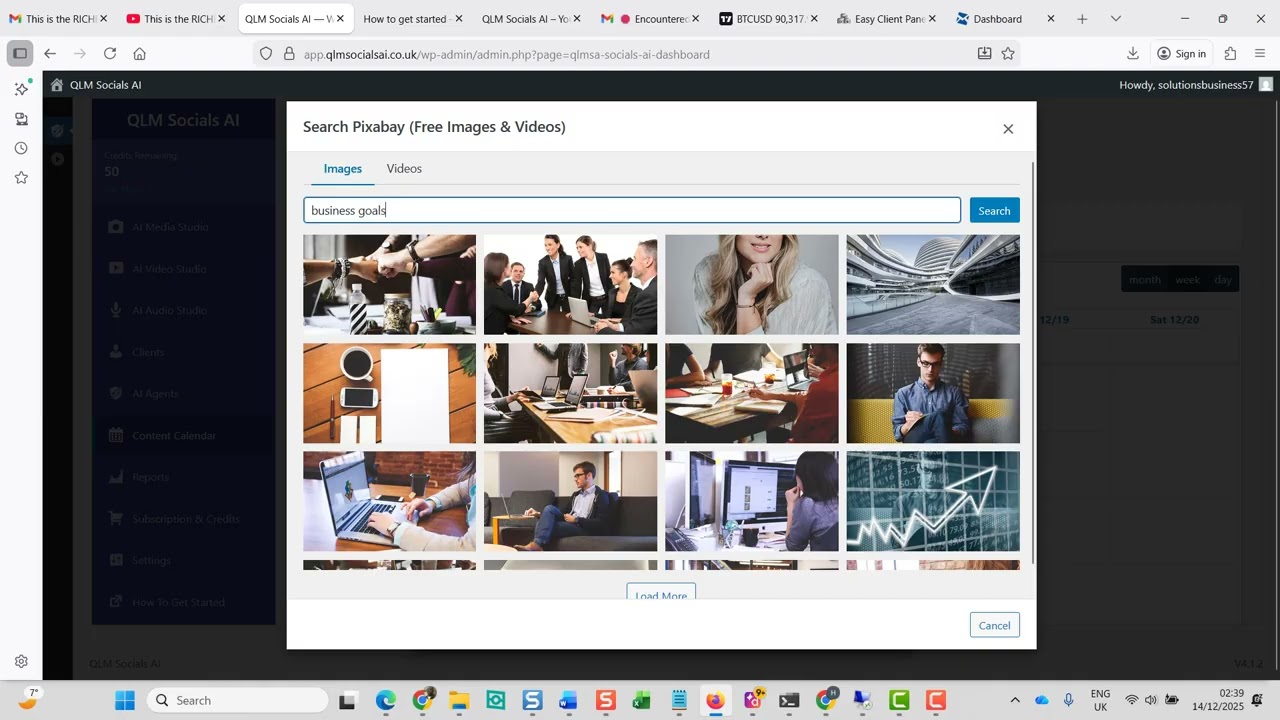Open Howdy, solutionsbusiness57 account menu
The width and height of the screenshot is (1280, 720).
pyautogui.click(x=1196, y=85)
